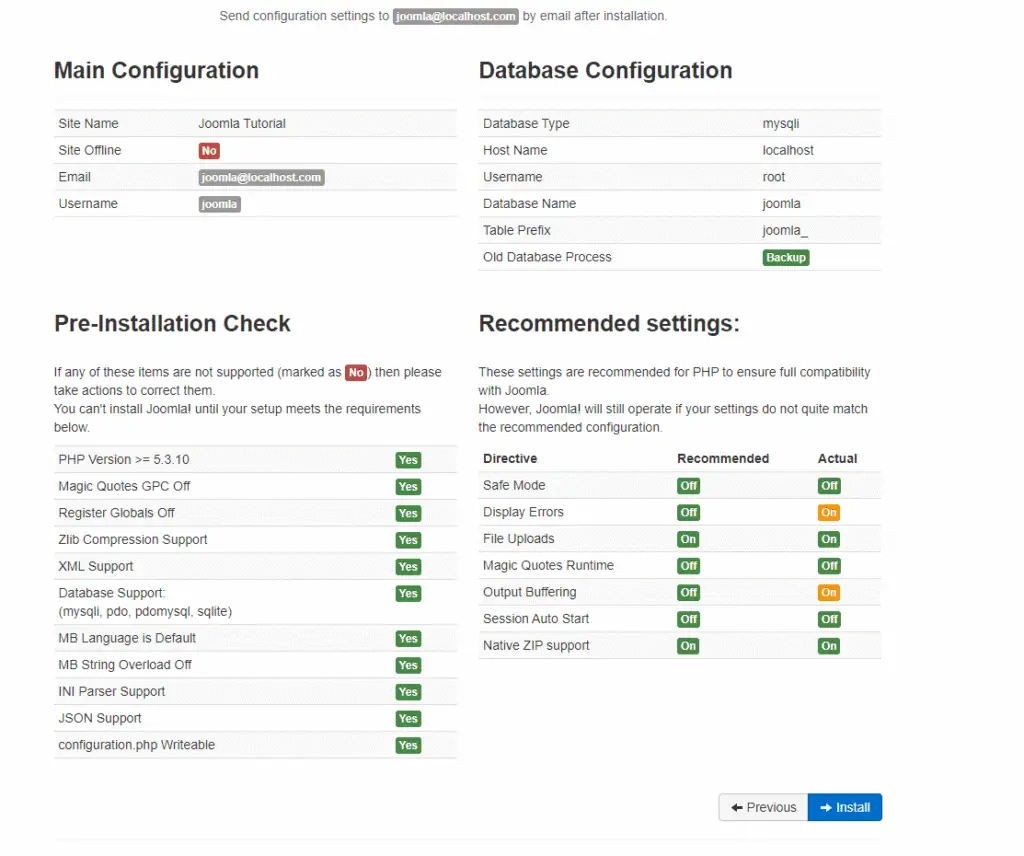
Task: Click the 'Recommended settings:' heading
Action: [609, 324]
